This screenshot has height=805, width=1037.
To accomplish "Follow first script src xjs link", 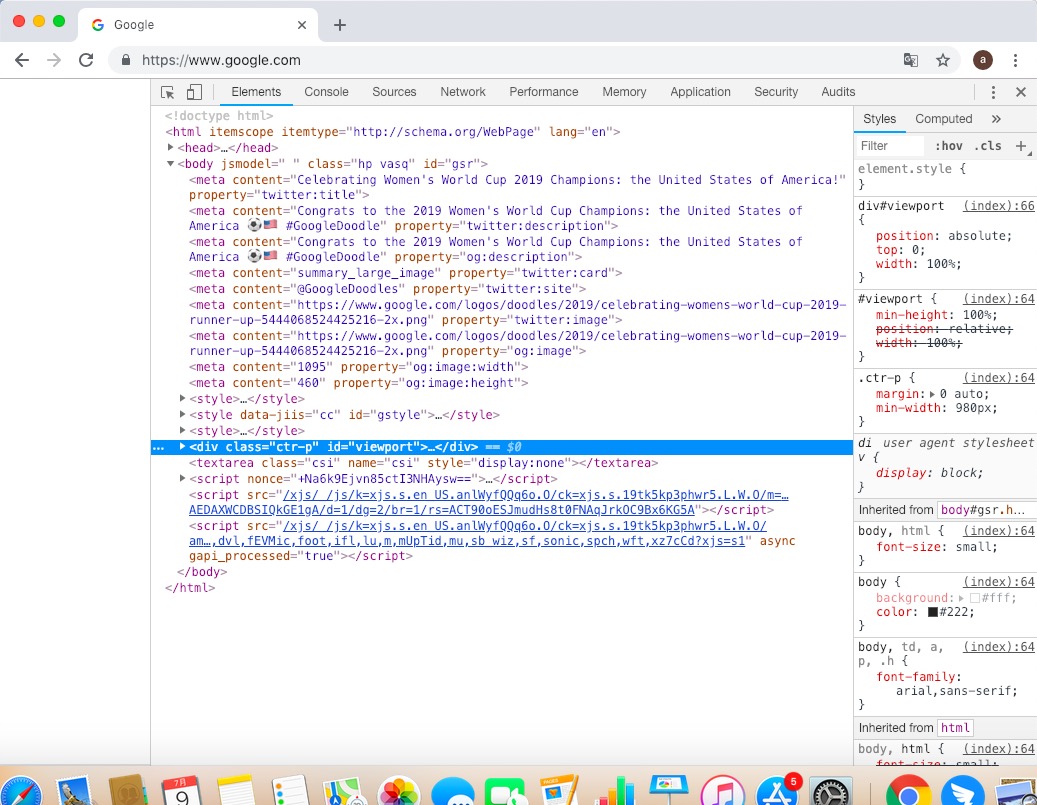I will (x=489, y=502).
